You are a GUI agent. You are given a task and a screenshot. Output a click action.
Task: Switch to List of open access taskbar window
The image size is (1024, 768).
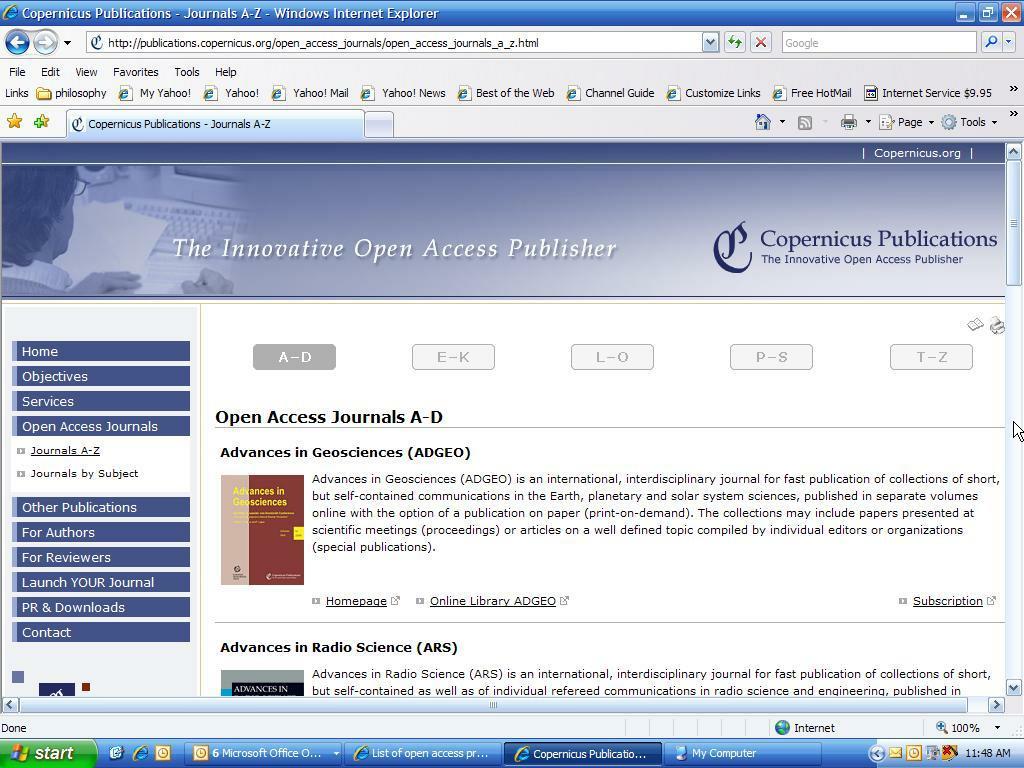pyautogui.click(x=423, y=753)
